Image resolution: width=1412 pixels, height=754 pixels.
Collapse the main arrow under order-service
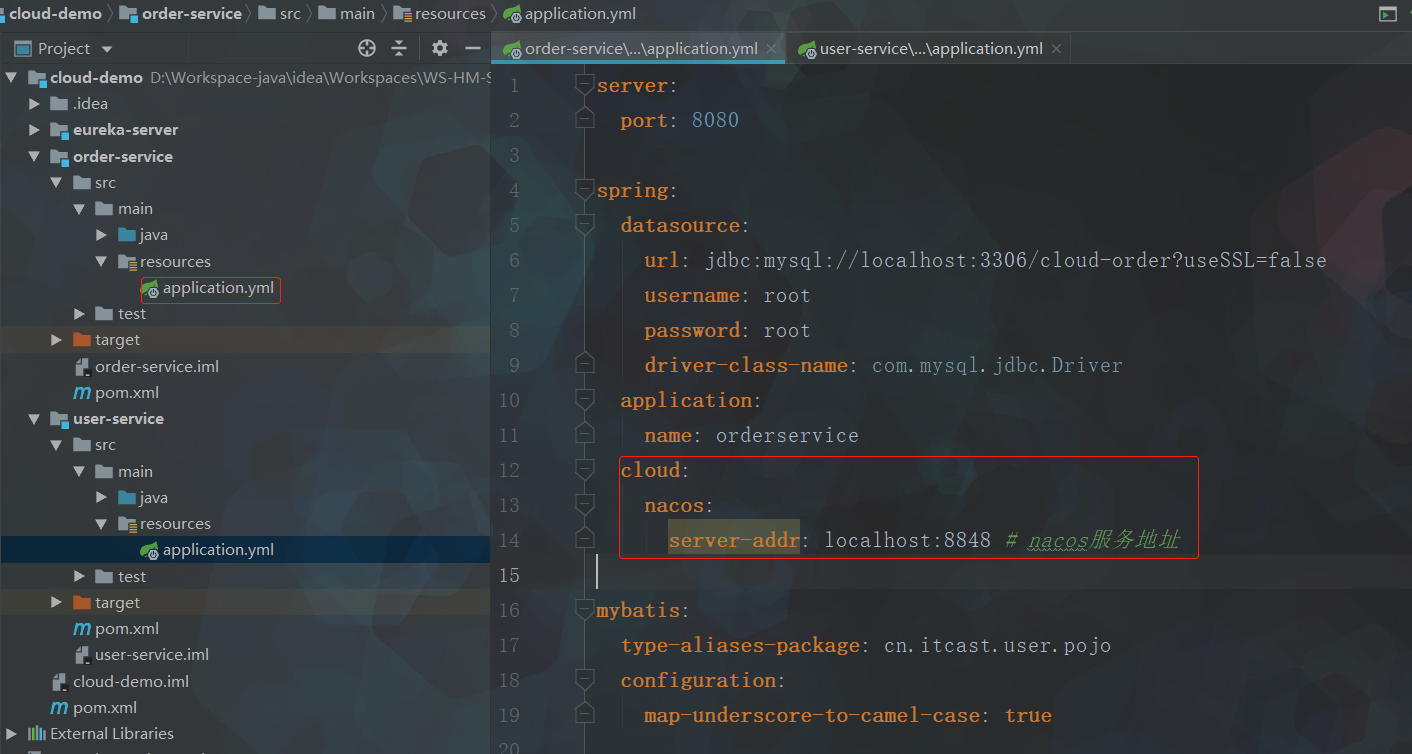tap(79, 209)
